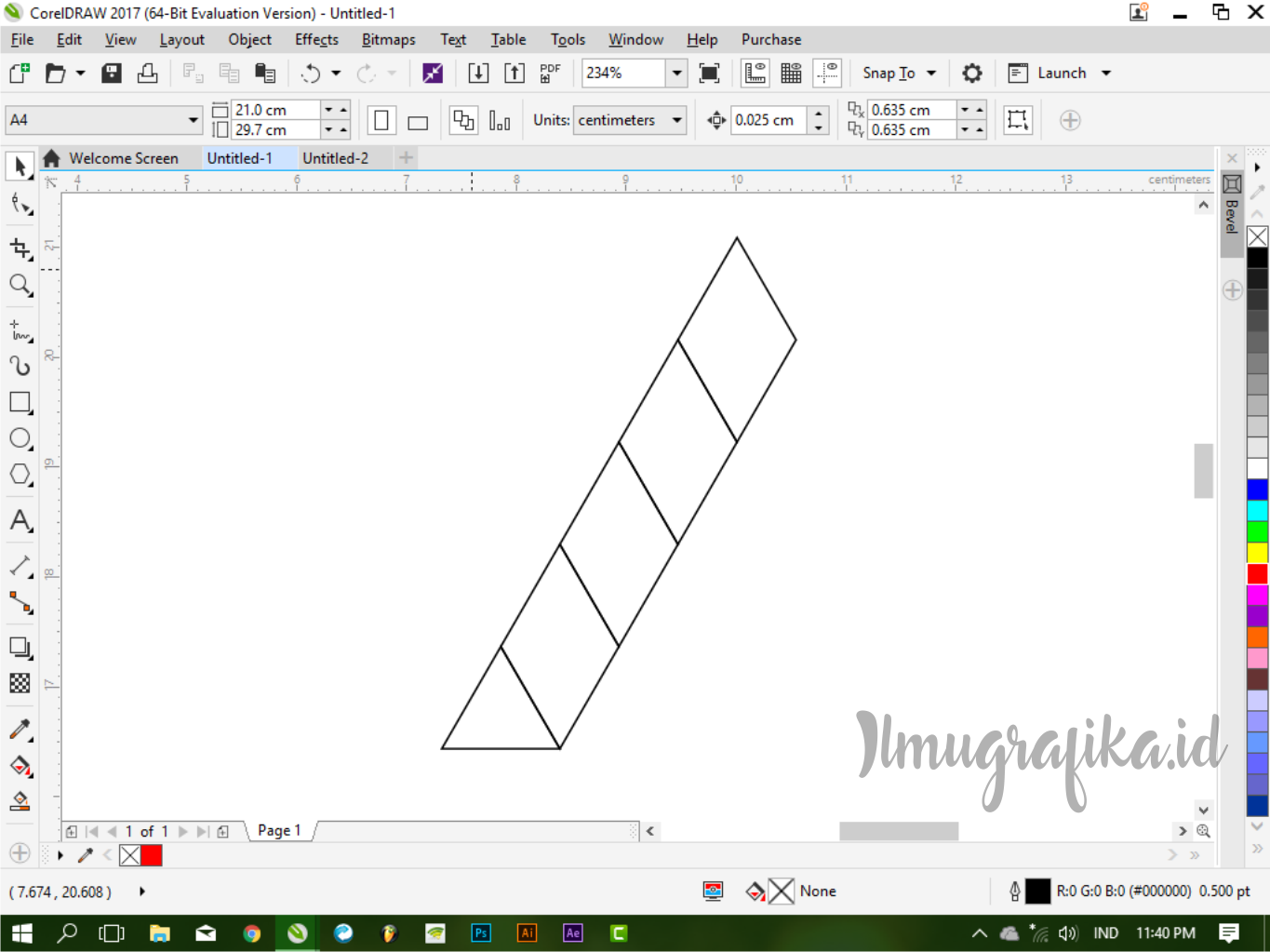Select the Color Eyedropper tool

pos(20,729)
